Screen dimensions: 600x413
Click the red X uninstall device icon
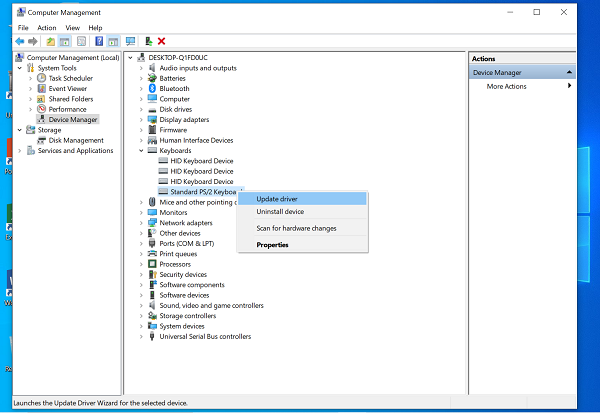pyautogui.click(x=162, y=41)
